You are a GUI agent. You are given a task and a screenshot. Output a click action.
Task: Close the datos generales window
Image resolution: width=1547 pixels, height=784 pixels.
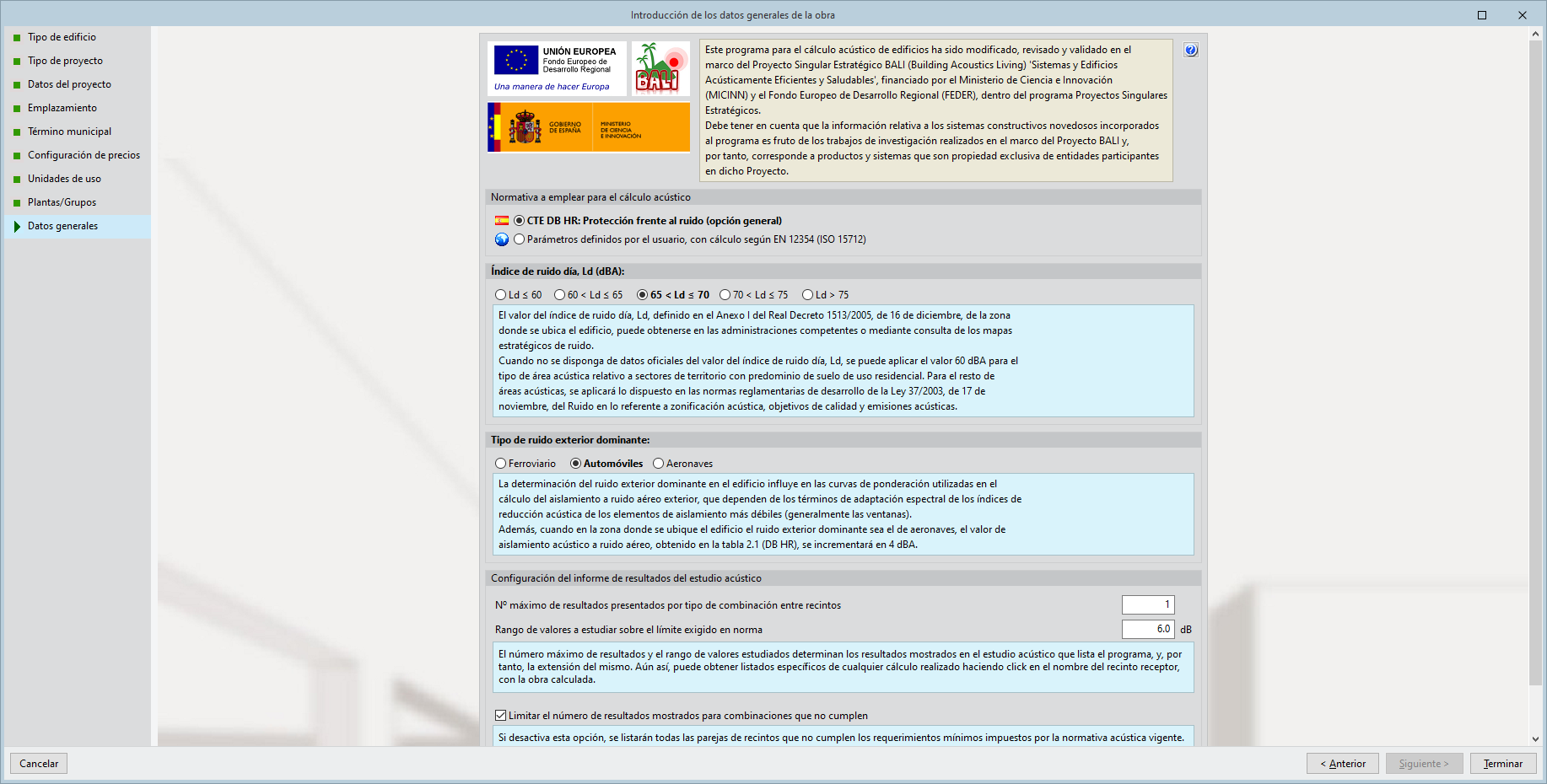click(x=1523, y=15)
